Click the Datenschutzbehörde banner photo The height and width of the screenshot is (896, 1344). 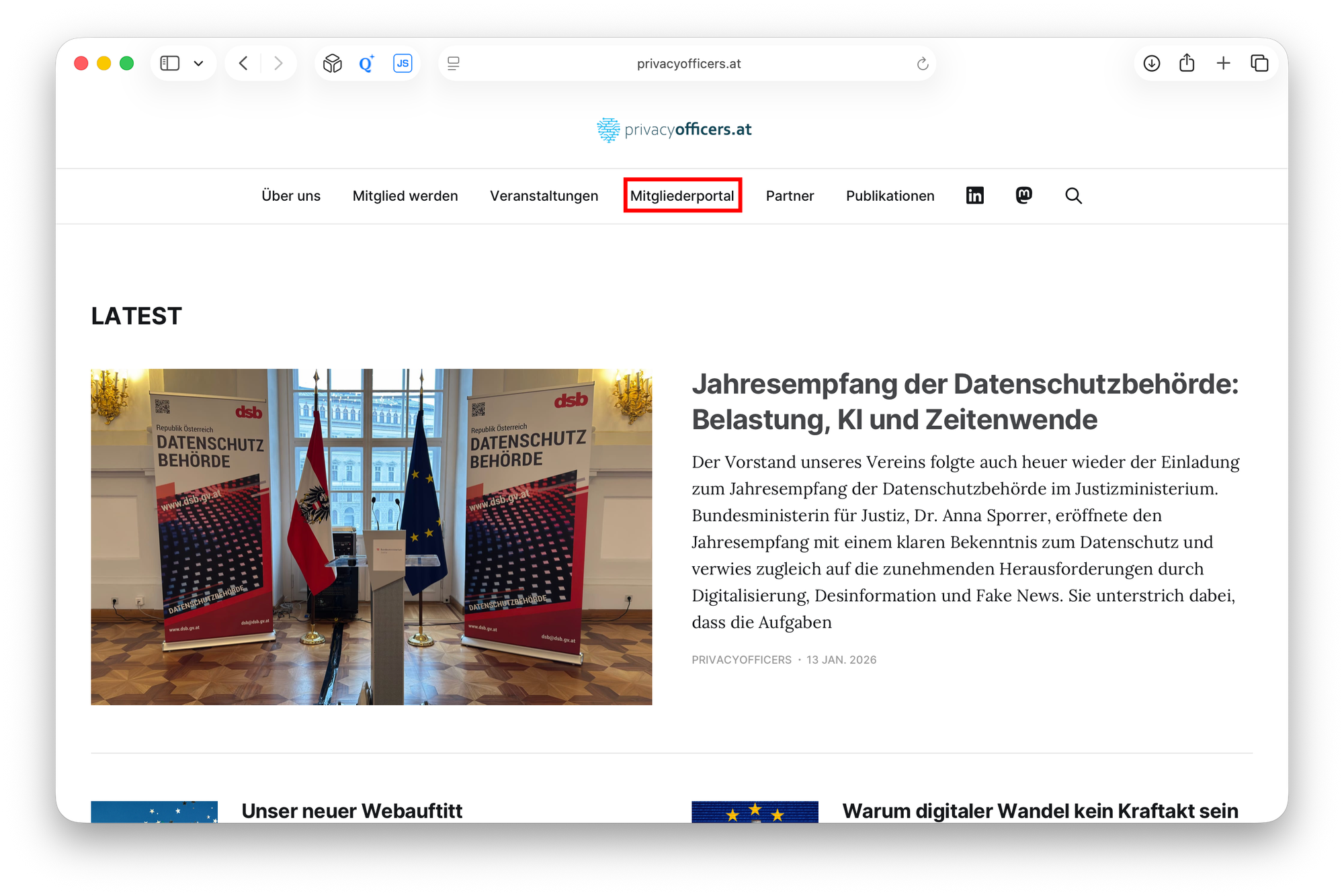point(372,536)
